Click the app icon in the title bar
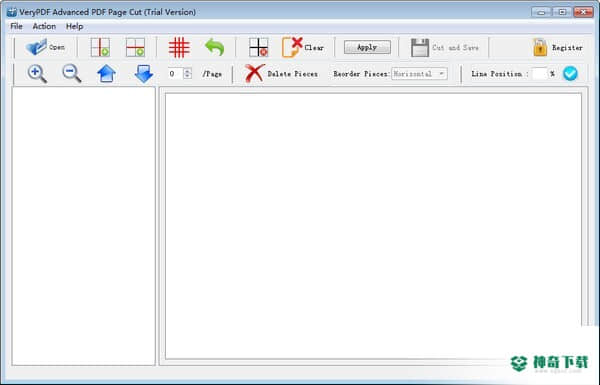Screen dimensions: 600x385 click(x=12, y=12)
